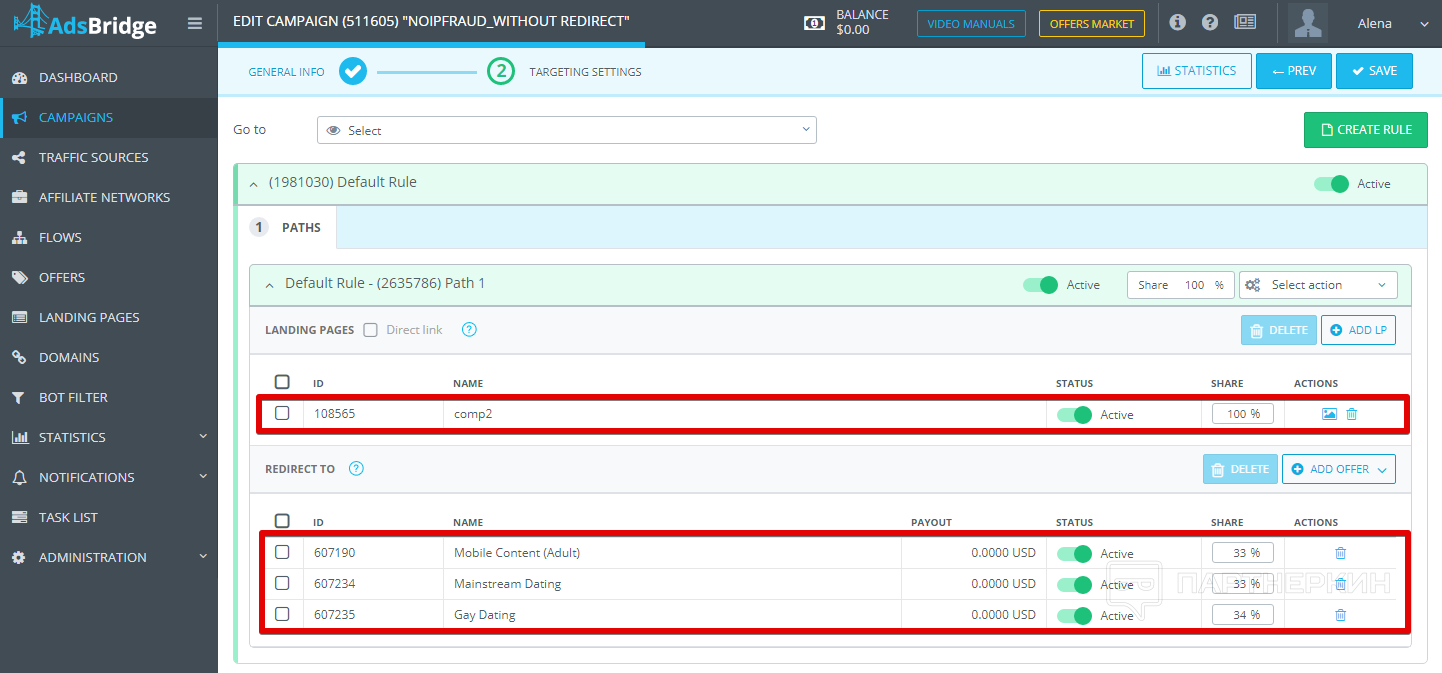1442x673 pixels.
Task: Click the balance money icon
Action: [815, 23]
